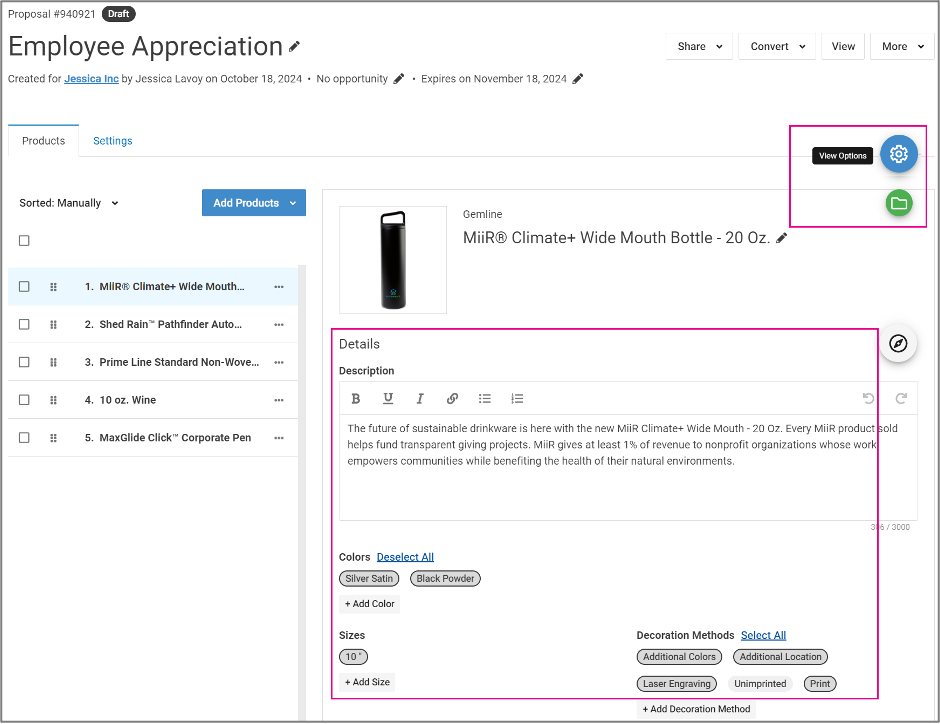Image resolution: width=940 pixels, height=724 pixels.
Task: Insert a numbered list in description
Action: pos(517,399)
